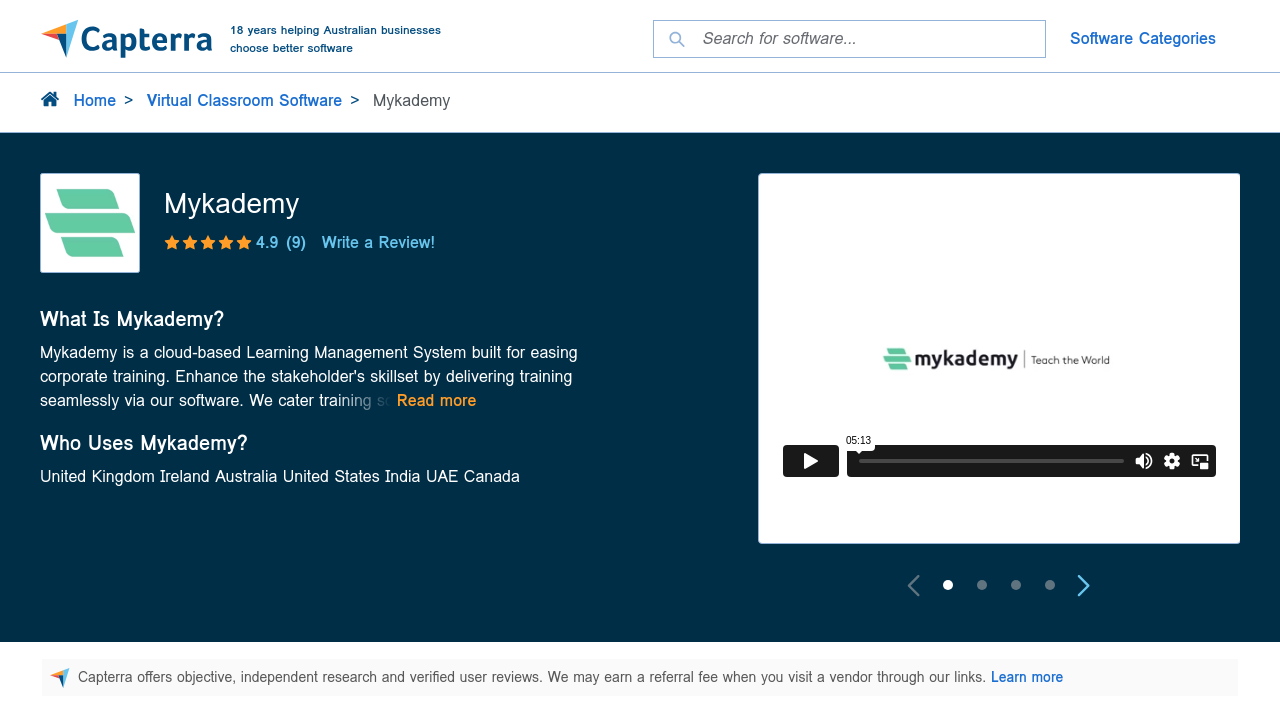This screenshot has height=720, width=1280.
Task: Click the Capterra logo
Action: point(126,39)
